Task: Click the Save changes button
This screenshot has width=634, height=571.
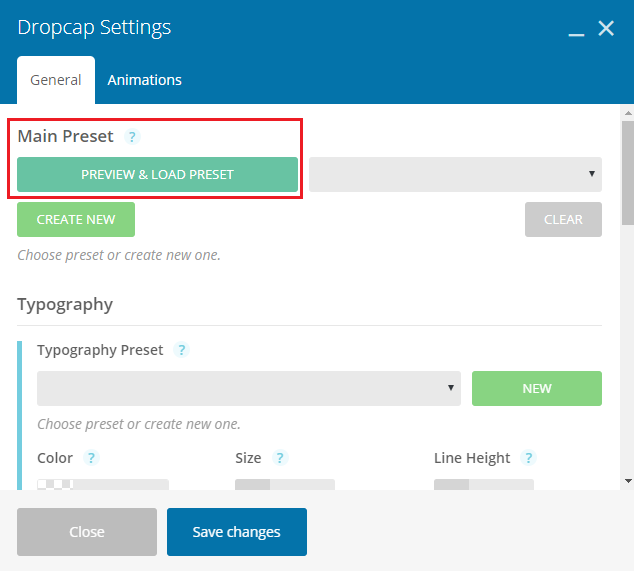Action: point(237,532)
